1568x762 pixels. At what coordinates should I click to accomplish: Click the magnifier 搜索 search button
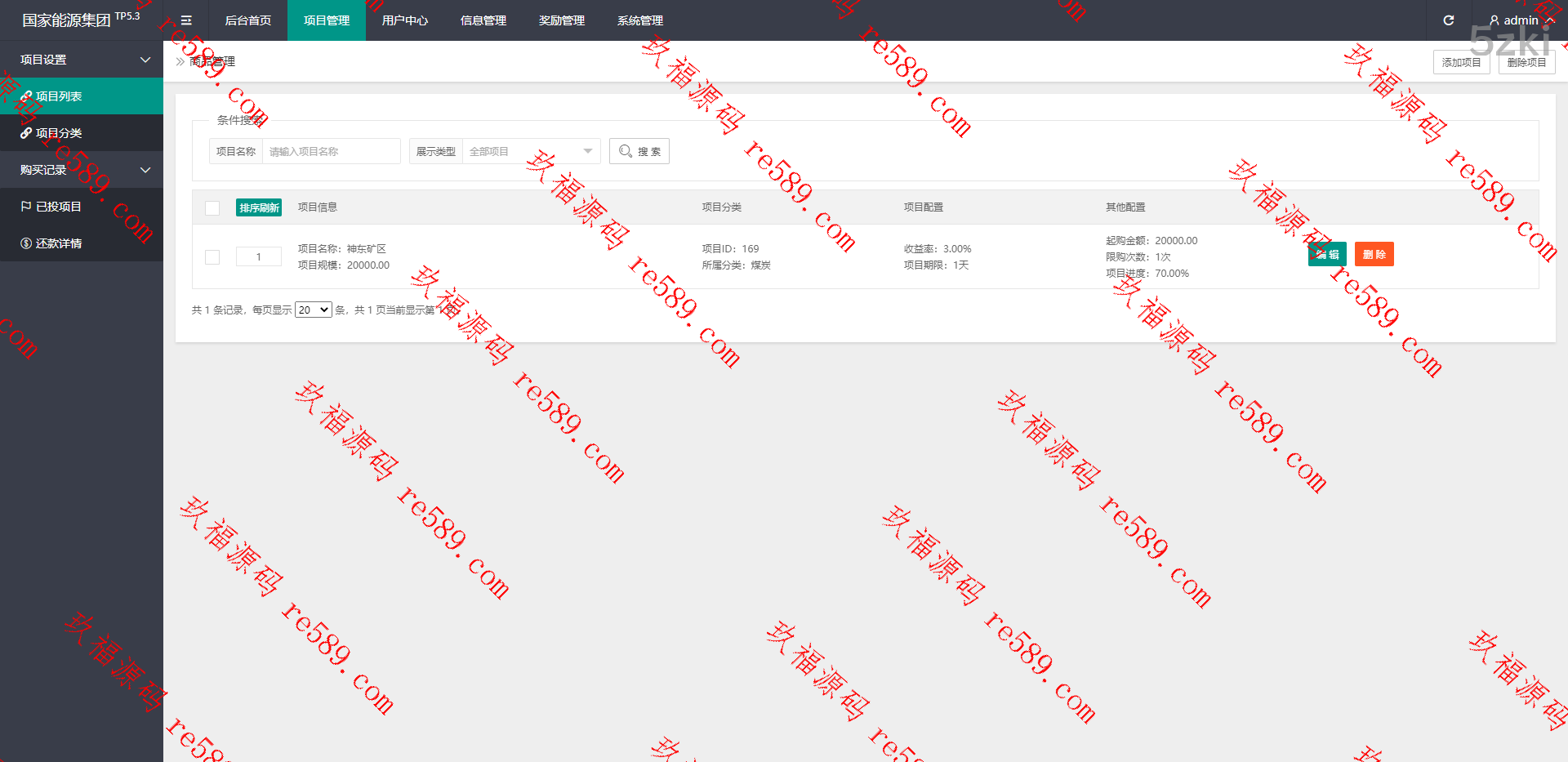pos(639,151)
